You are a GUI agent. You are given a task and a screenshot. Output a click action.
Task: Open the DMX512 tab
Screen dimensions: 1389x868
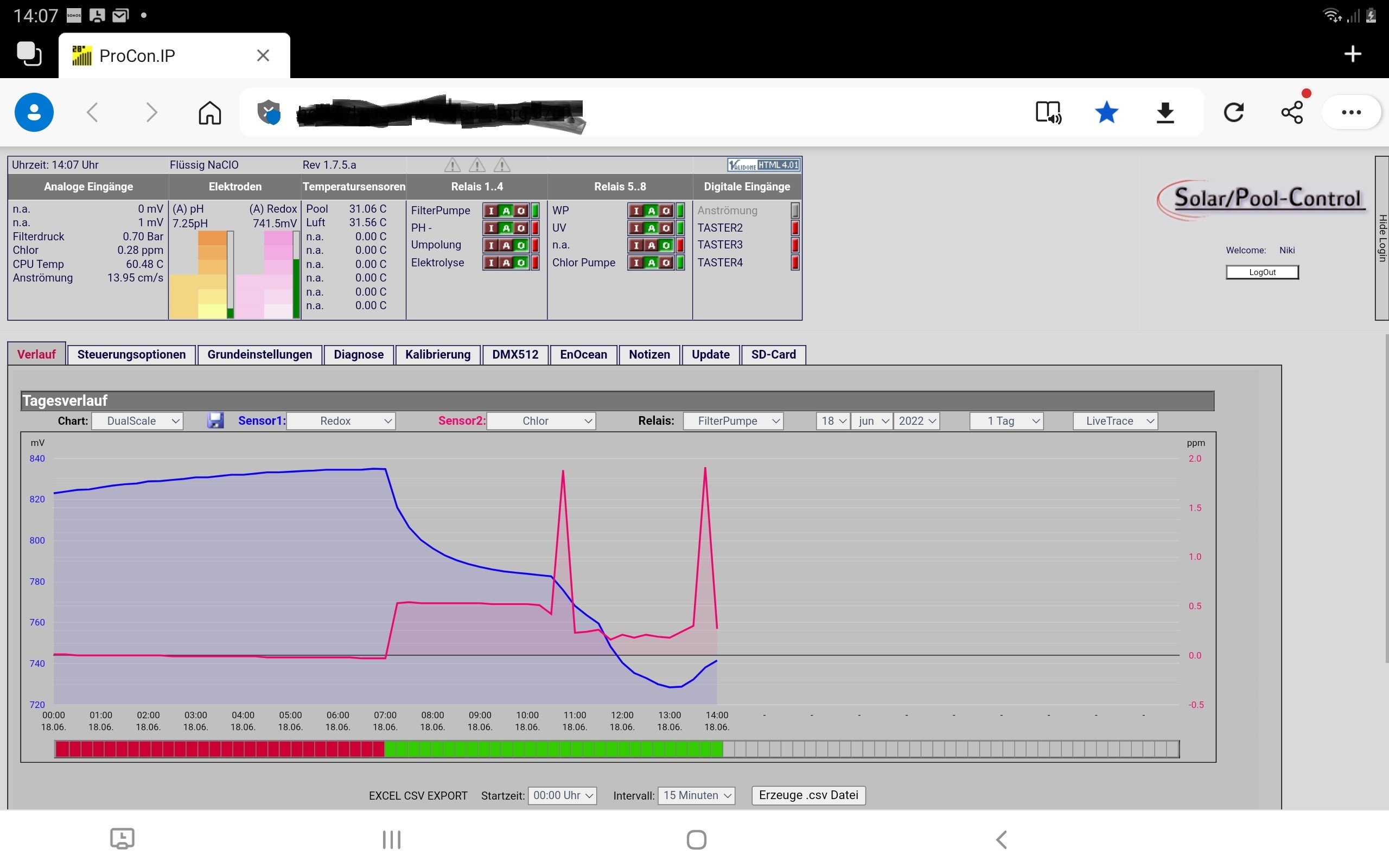pyautogui.click(x=515, y=354)
